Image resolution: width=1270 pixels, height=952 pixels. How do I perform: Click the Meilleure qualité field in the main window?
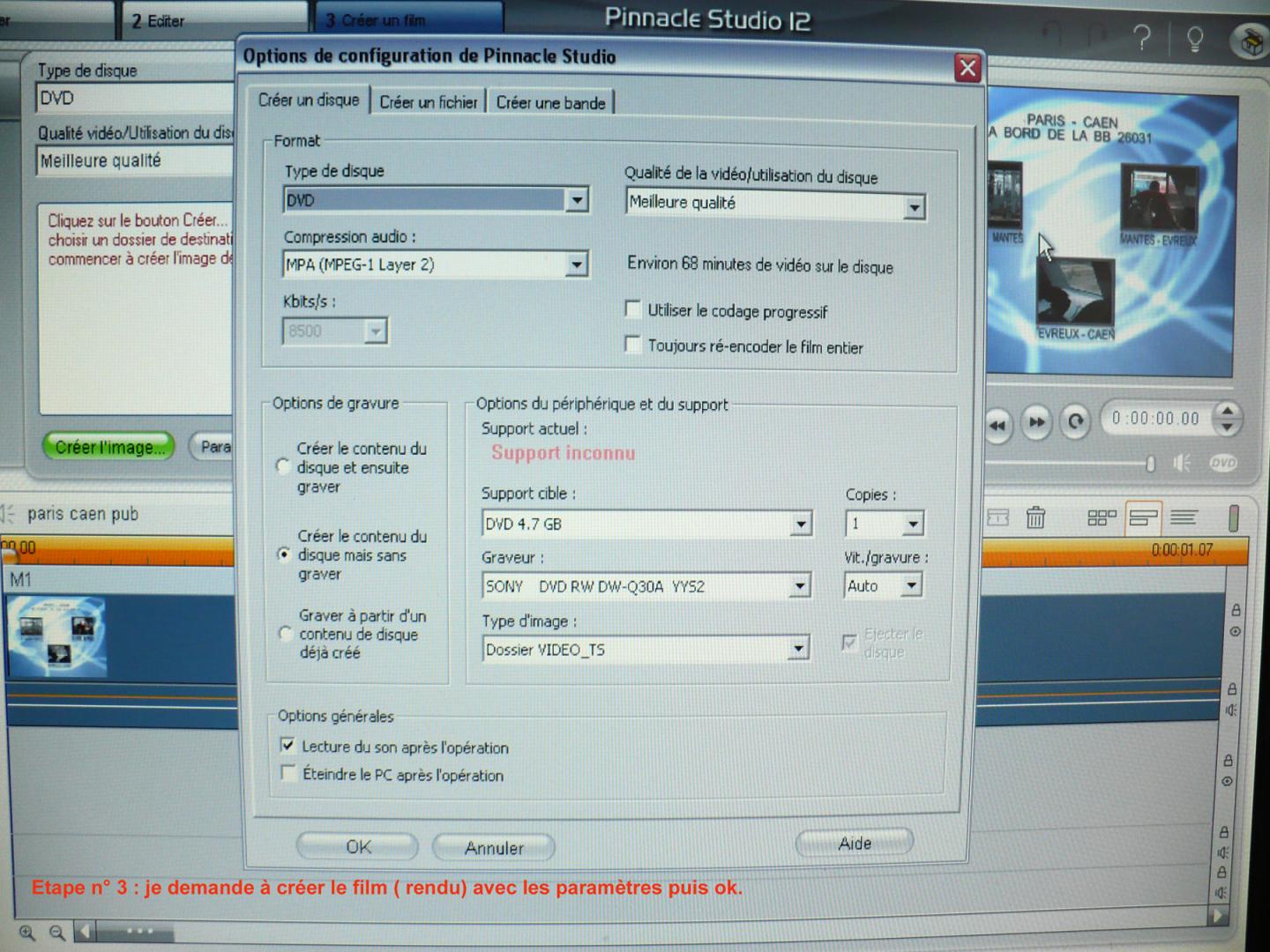[x=136, y=161]
